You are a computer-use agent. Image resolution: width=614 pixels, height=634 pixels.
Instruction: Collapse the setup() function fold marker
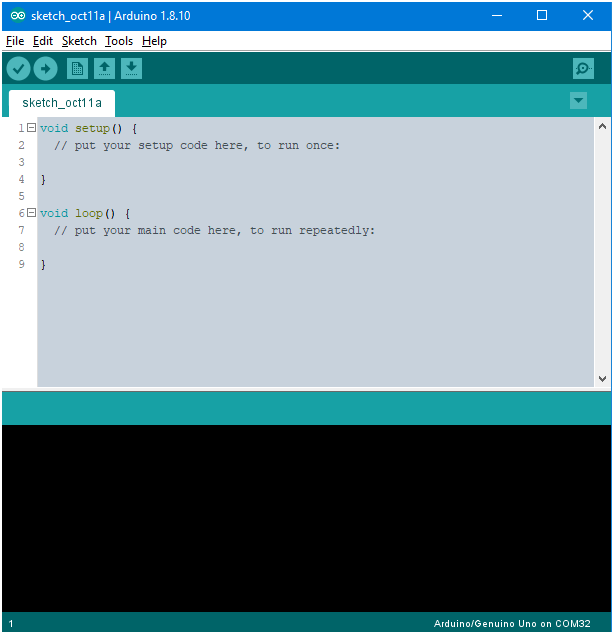click(x=32, y=128)
